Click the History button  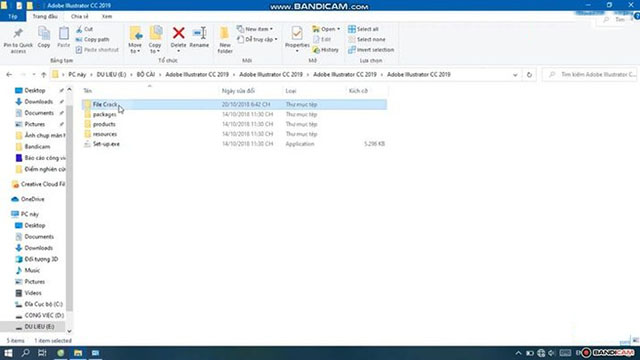tap(325, 49)
